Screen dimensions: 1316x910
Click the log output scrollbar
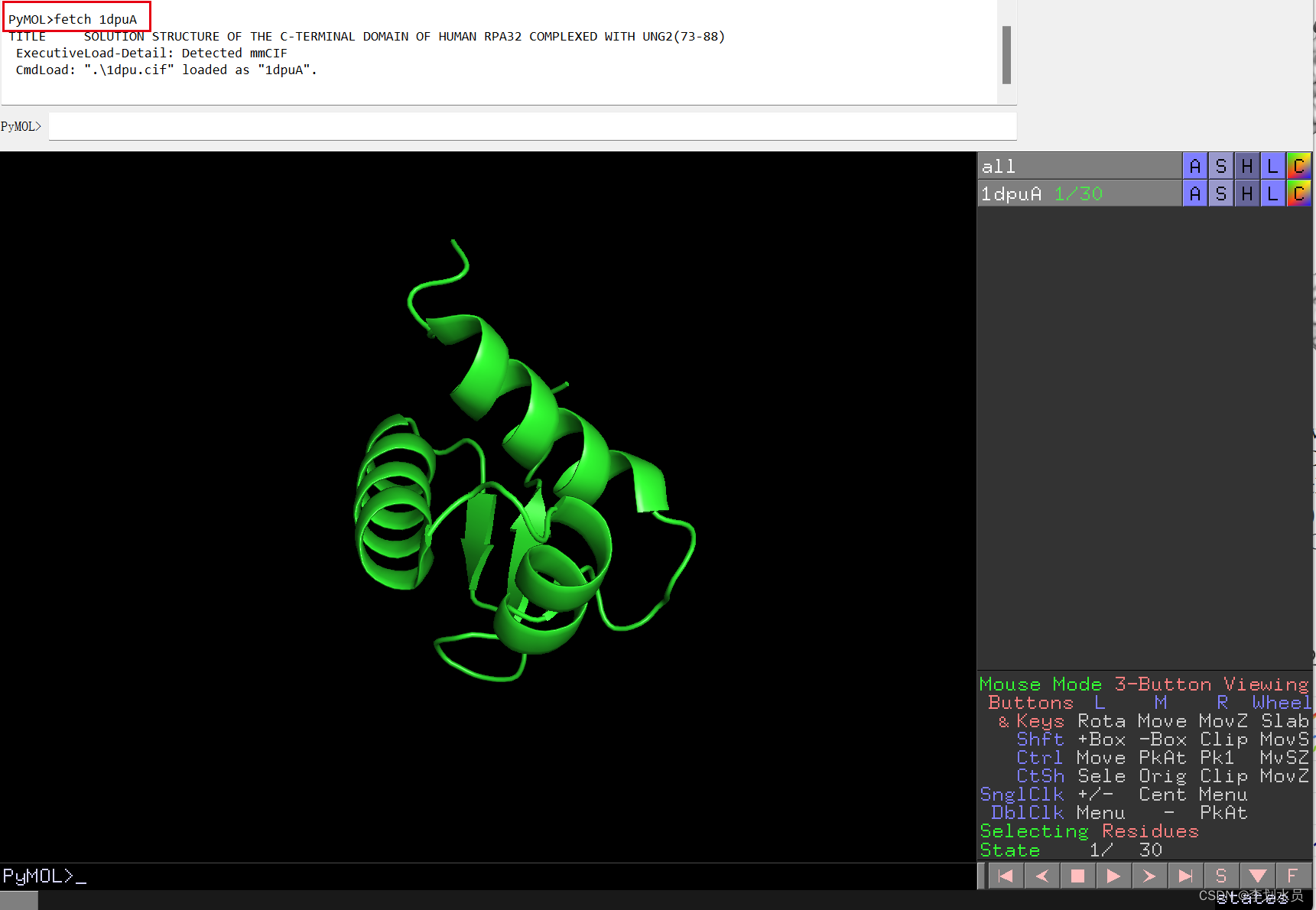coord(1006,55)
